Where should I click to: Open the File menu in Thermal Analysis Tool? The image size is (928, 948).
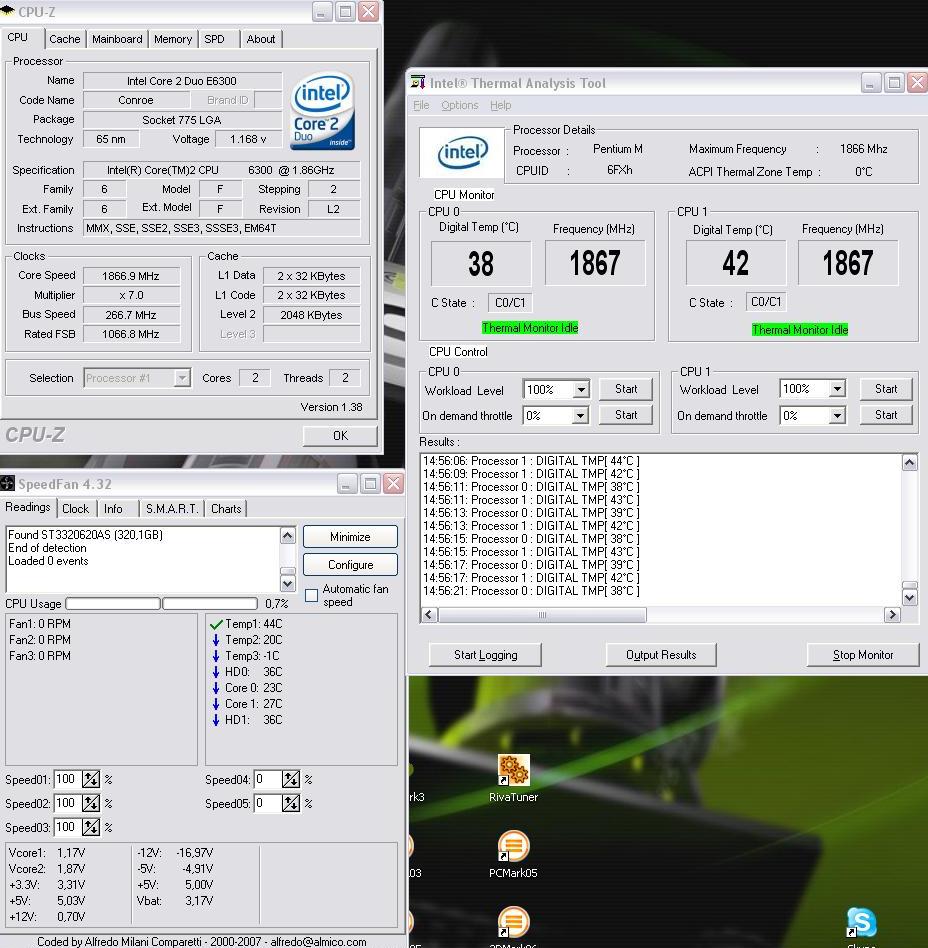pyautogui.click(x=421, y=105)
